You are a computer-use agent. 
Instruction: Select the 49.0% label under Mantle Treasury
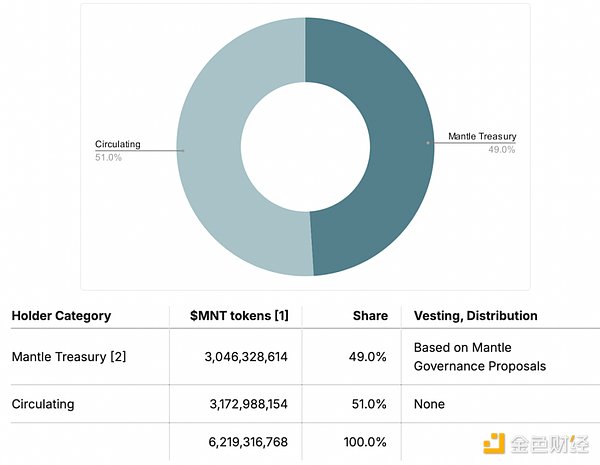coord(501,149)
